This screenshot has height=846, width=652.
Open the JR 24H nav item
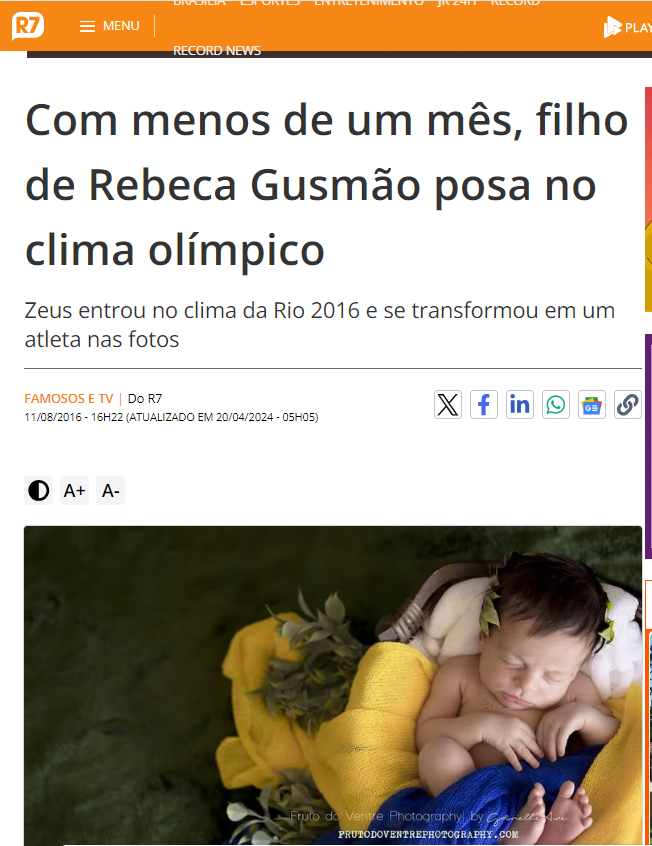[x=457, y=3]
